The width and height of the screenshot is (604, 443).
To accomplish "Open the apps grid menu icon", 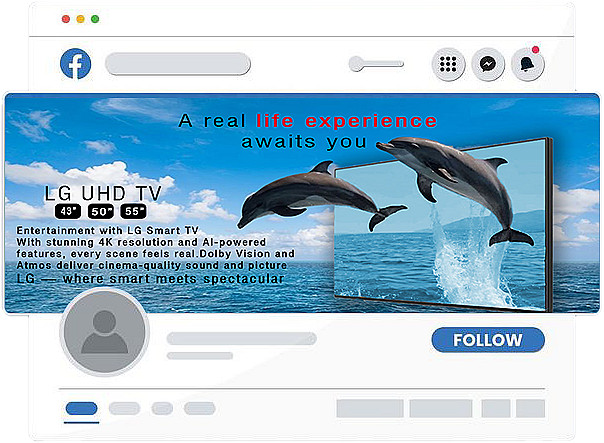I will (448, 64).
